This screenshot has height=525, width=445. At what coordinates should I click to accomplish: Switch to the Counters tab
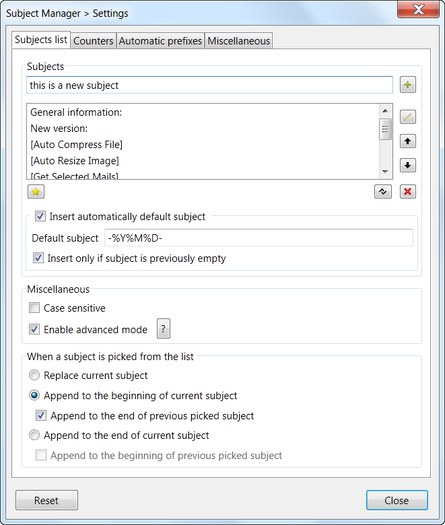pos(93,41)
